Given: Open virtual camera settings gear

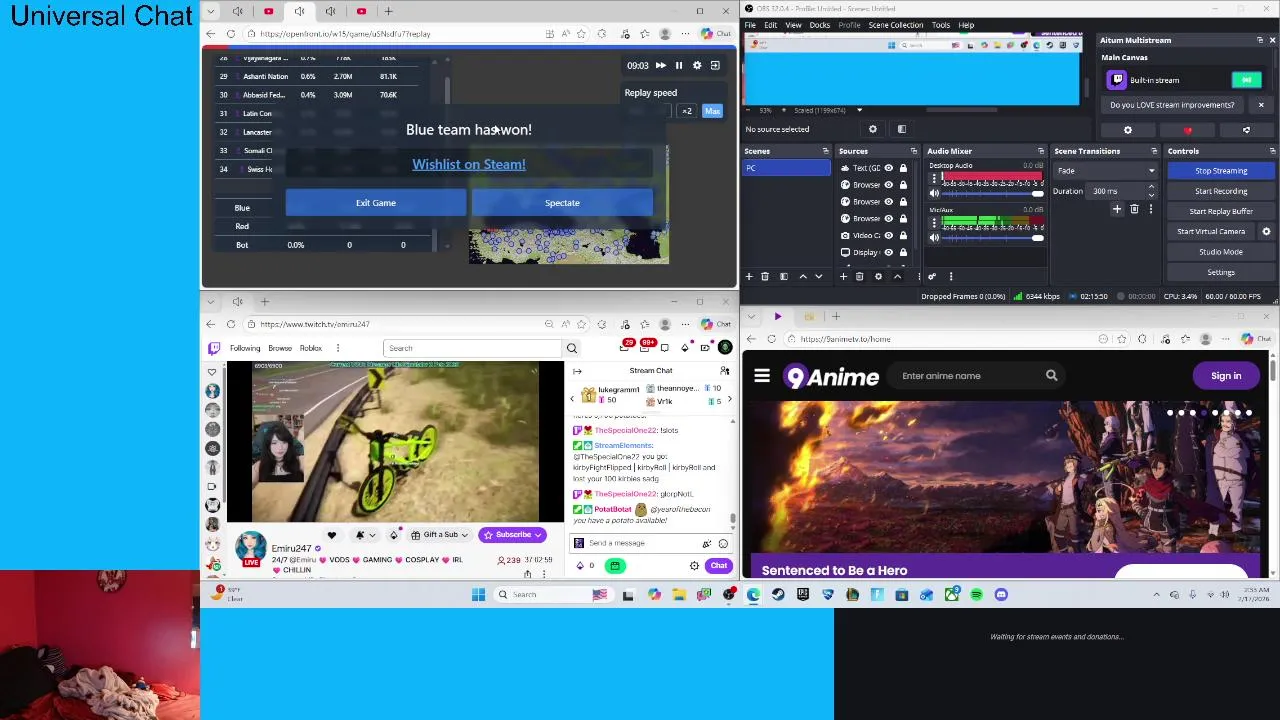Looking at the screenshot, I should (1266, 231).
